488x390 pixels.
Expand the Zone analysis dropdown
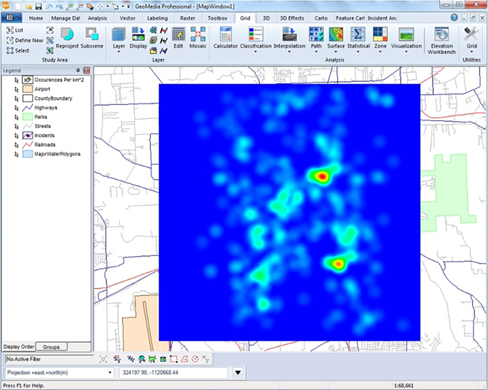click(380, 52)
